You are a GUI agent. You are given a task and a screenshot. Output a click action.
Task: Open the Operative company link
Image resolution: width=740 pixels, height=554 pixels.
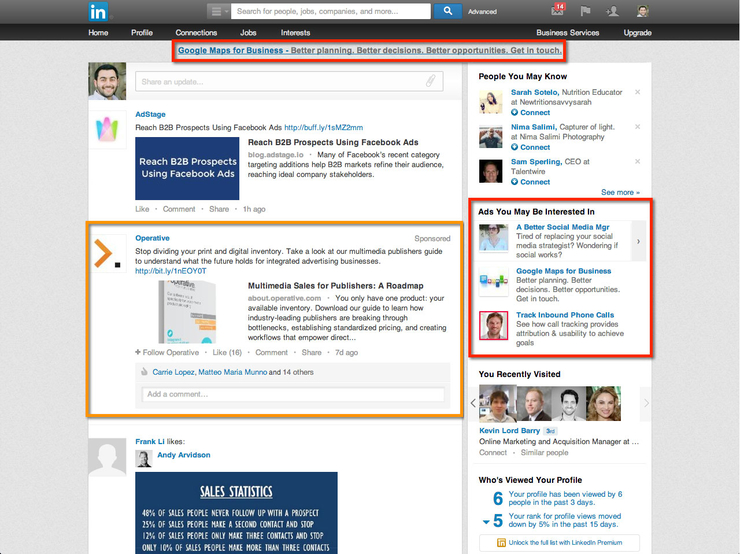(x=152, y=238)
